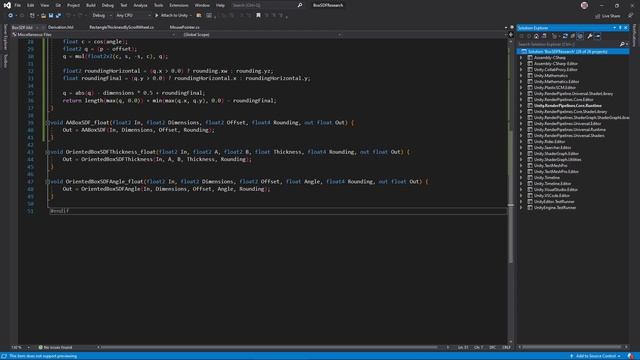The width and height of the screenshot is (640, 360).
Task: Open the Extensions menu
Action: (x=179, y=5)
